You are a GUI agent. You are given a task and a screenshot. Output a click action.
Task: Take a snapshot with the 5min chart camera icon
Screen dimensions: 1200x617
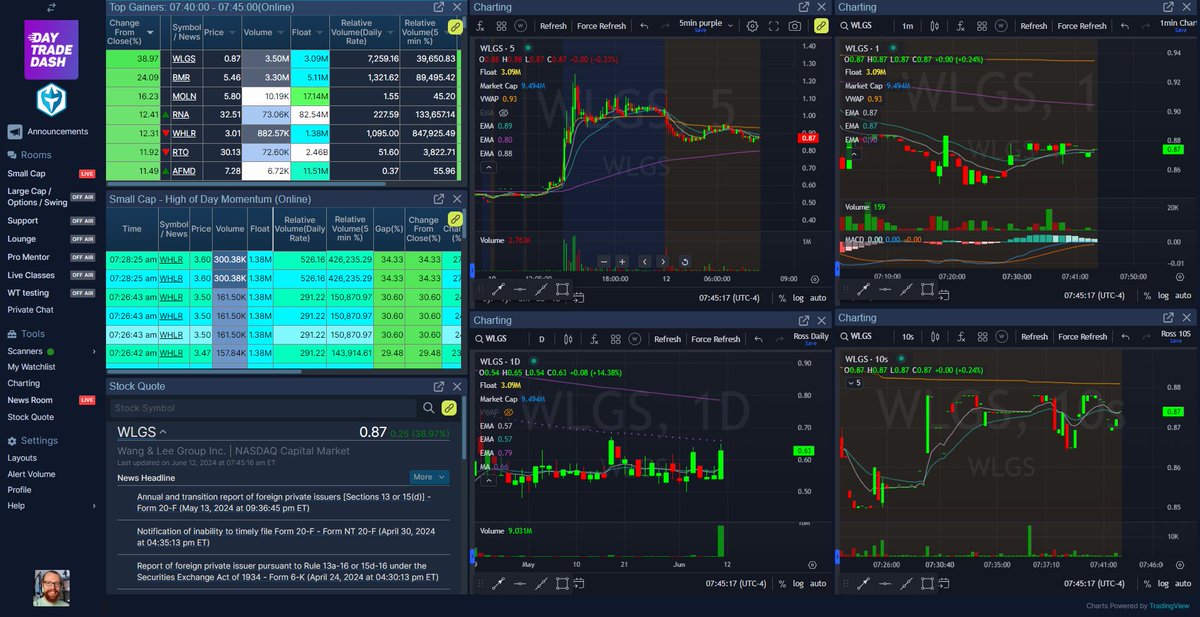coord(795,27)
